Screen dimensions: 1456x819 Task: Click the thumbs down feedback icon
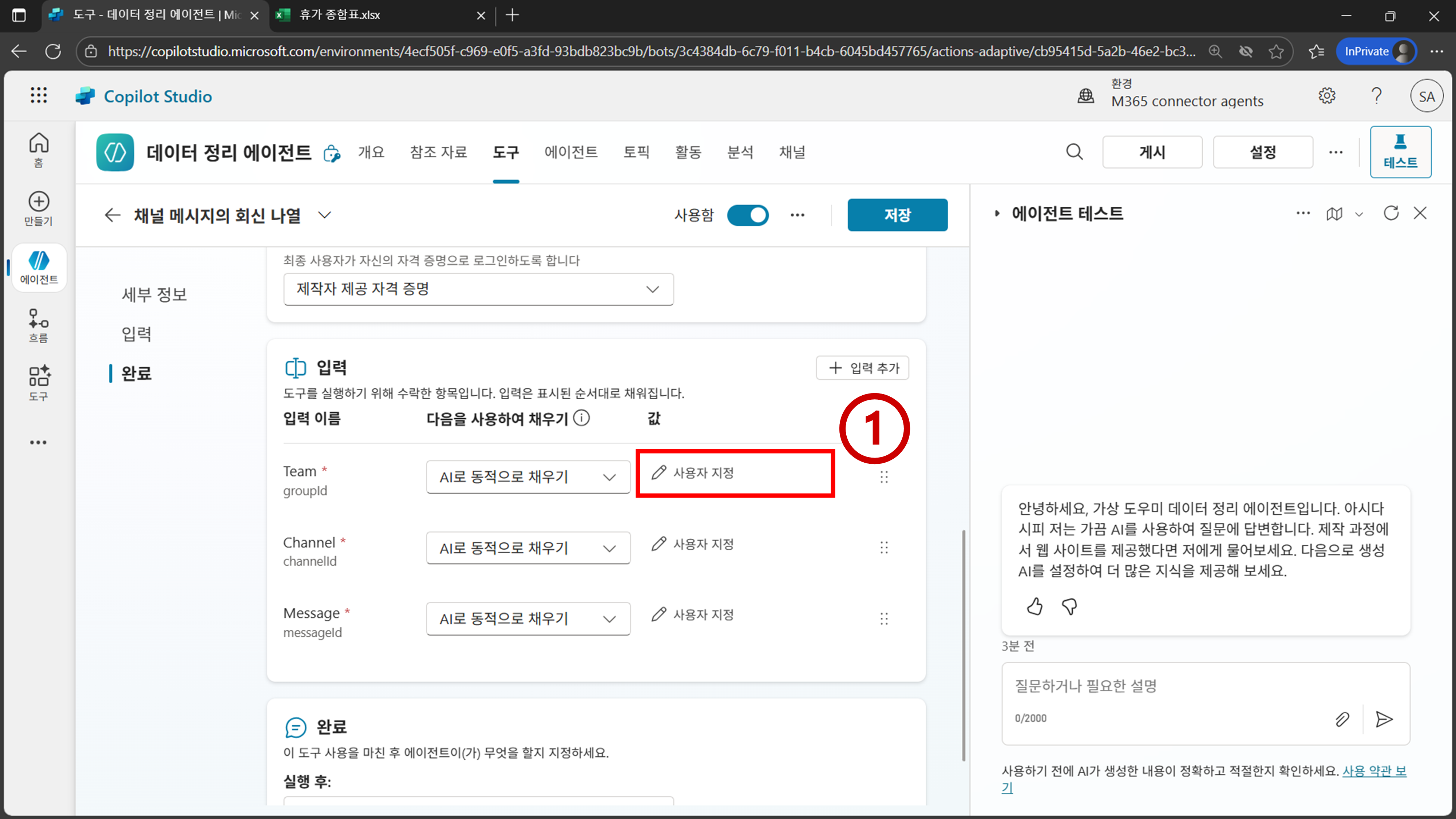[1069, 606]
